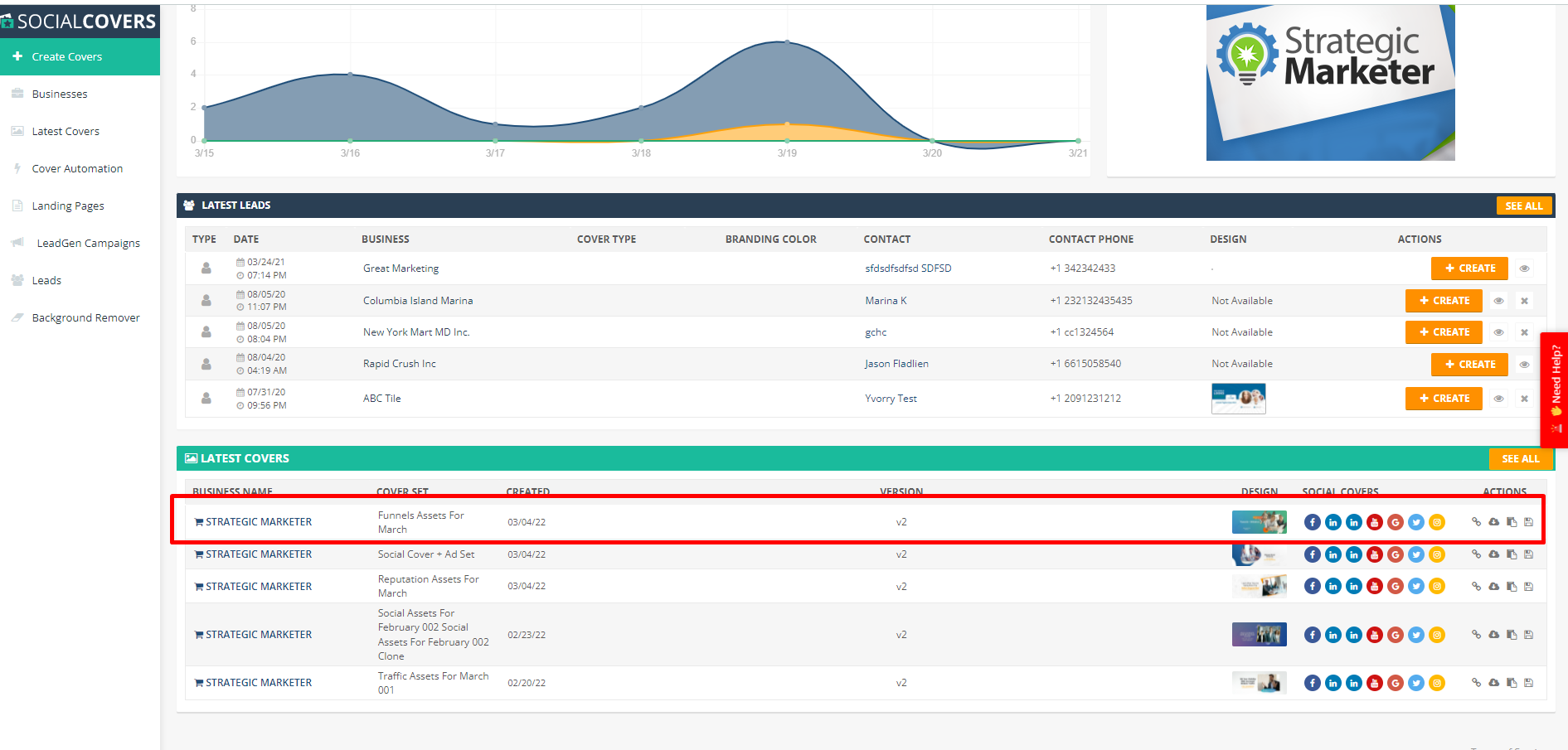Delete the Columbia Island Marina lead

coord(1524,301)
